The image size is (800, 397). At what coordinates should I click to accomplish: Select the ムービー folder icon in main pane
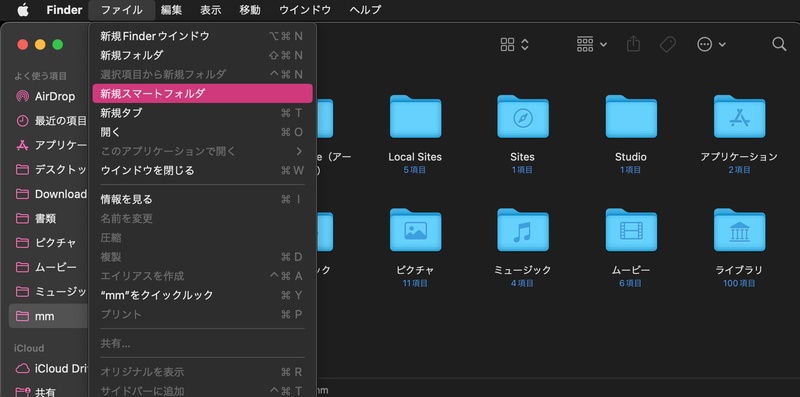(631, 230)
